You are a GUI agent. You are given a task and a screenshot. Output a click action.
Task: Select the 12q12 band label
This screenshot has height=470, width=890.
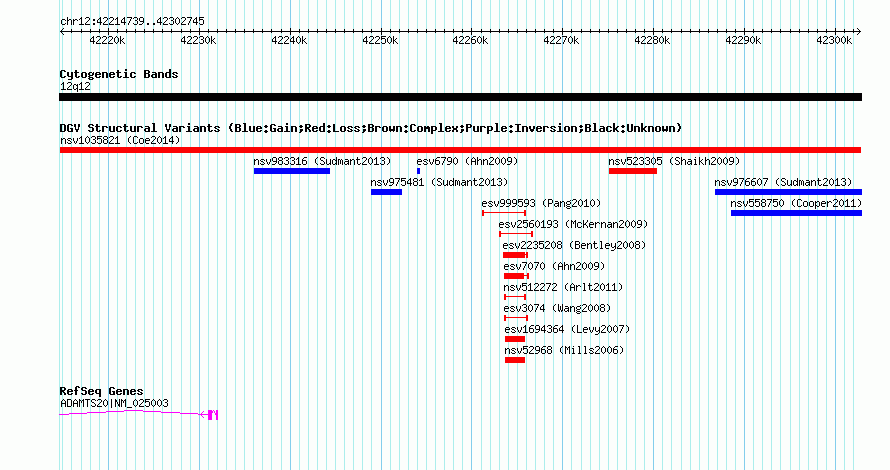[x=75, y=86]
